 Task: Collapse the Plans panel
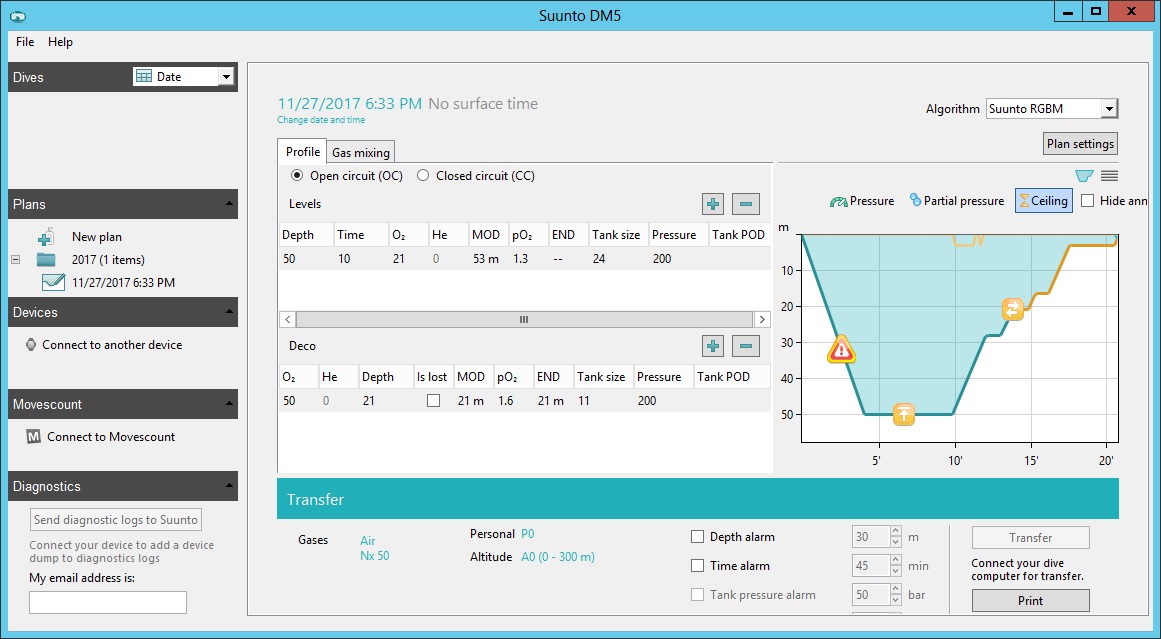[229, 204]
